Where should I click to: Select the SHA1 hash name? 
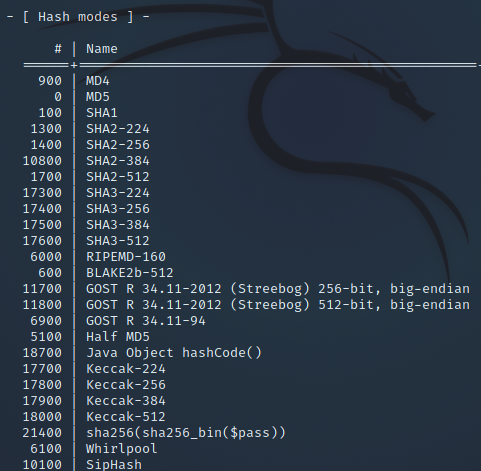click(x=102, y=113)
